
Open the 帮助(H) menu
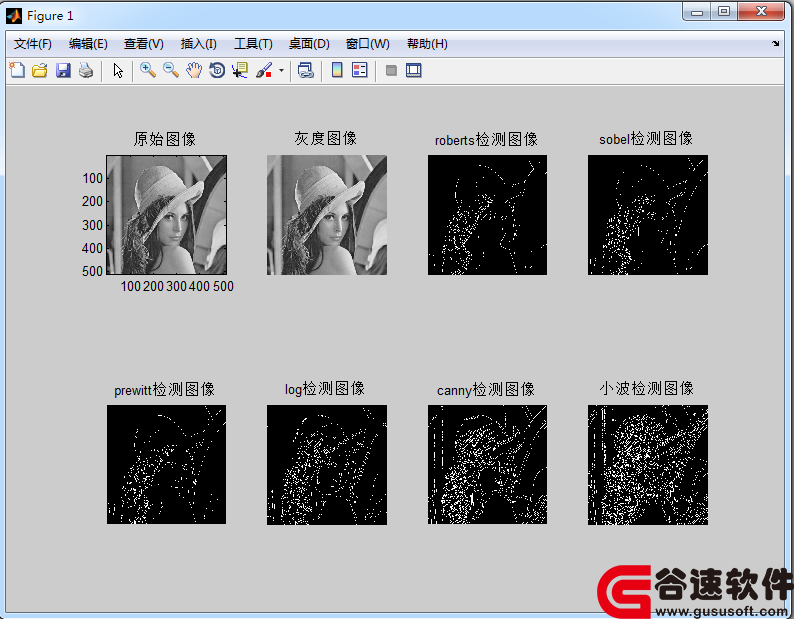(x=427, y=44)
